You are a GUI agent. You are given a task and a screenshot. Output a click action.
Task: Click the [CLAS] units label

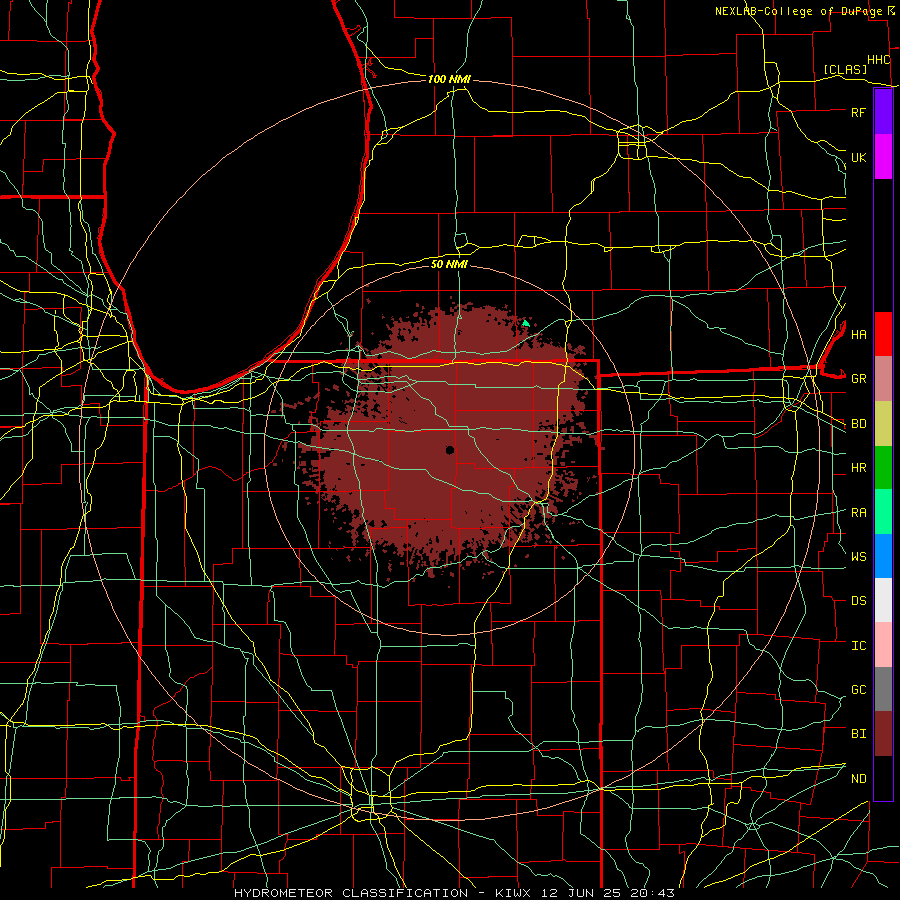click(x=845, y=69)
